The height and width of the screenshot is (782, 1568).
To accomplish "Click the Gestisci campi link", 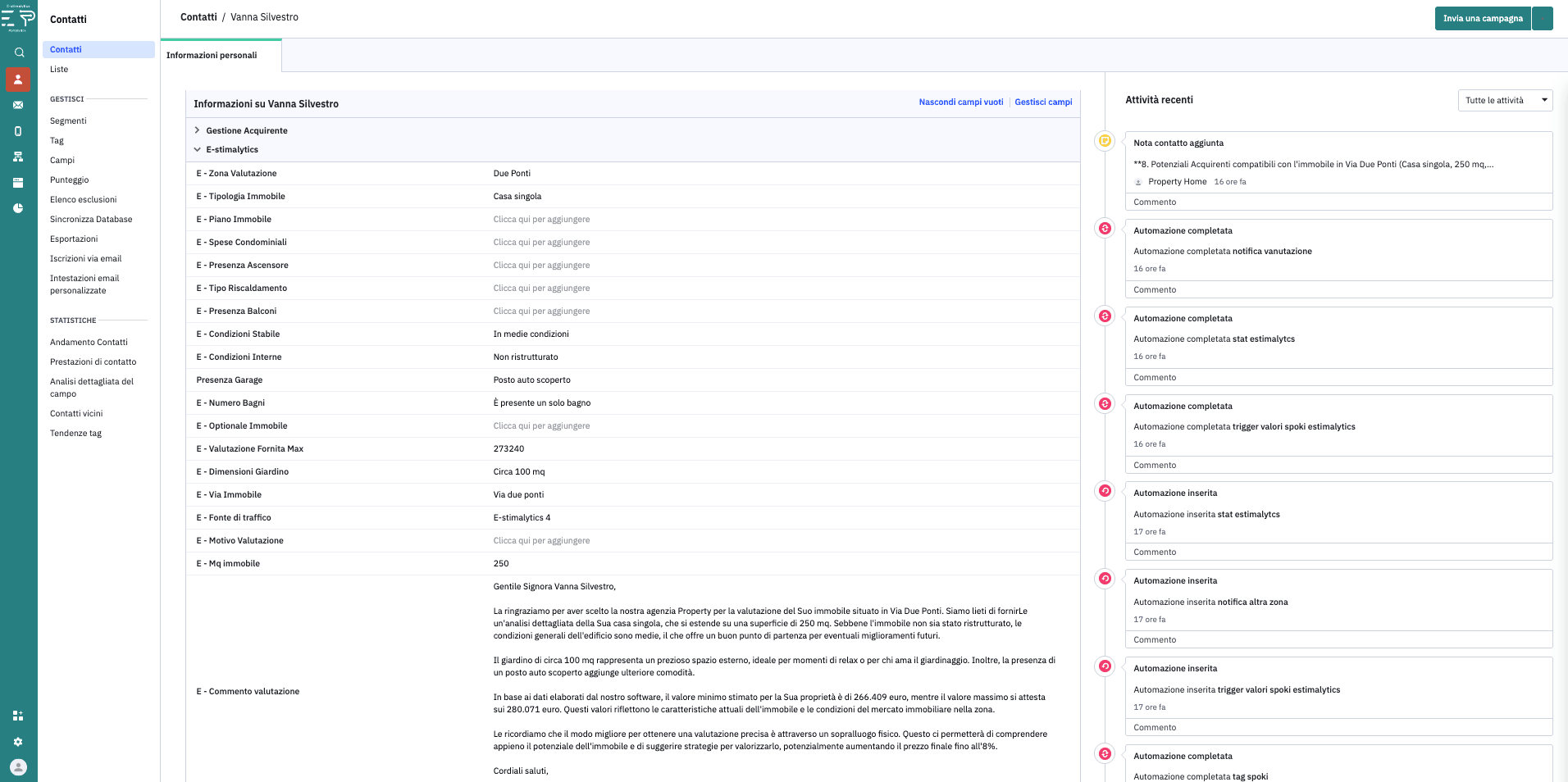I will click(x=1043, y=102).
